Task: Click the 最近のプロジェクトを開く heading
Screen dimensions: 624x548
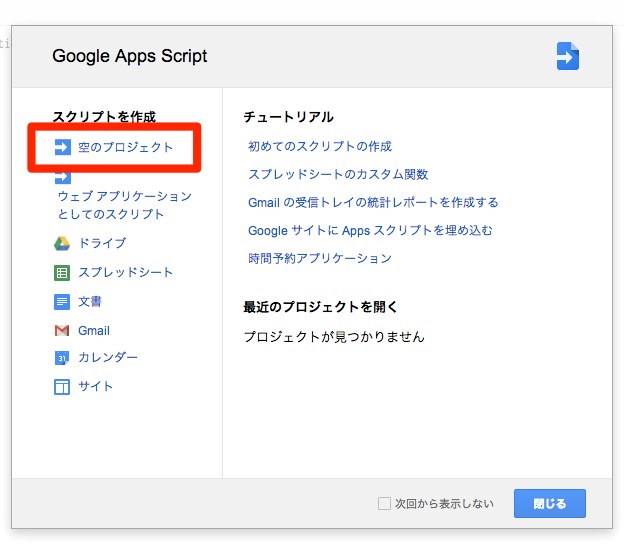Action: pyautogui.click(x=320, y=307)
